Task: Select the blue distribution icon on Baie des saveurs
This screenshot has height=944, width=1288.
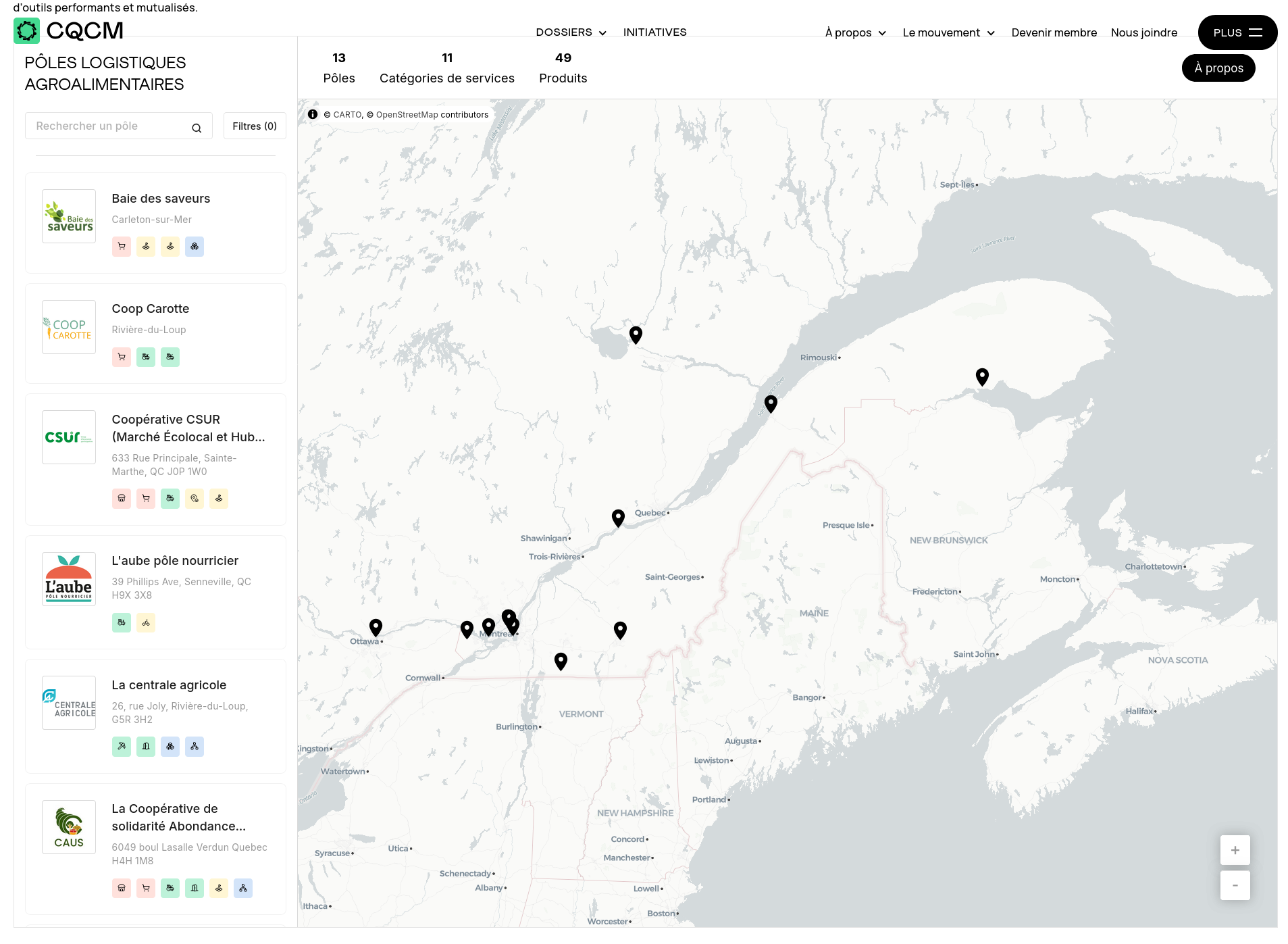Action: coord(195,247)
